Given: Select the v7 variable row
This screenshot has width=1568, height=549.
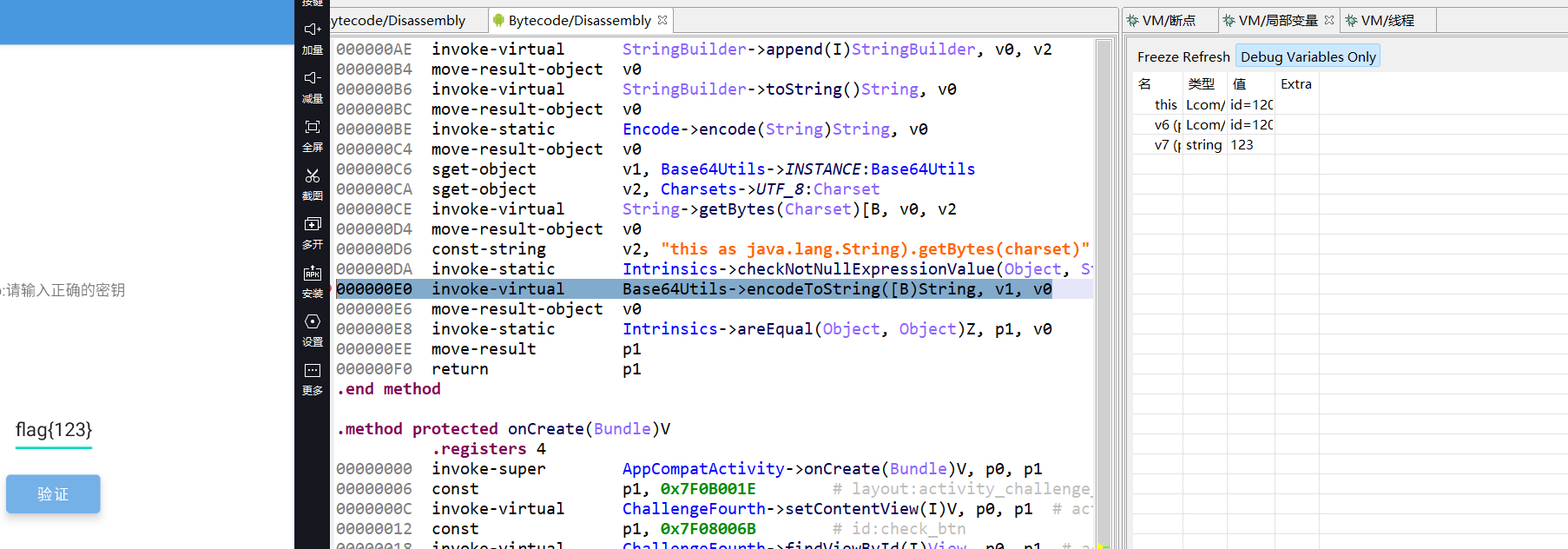Looking at the screenshot, I should [x=1226, y=144].
